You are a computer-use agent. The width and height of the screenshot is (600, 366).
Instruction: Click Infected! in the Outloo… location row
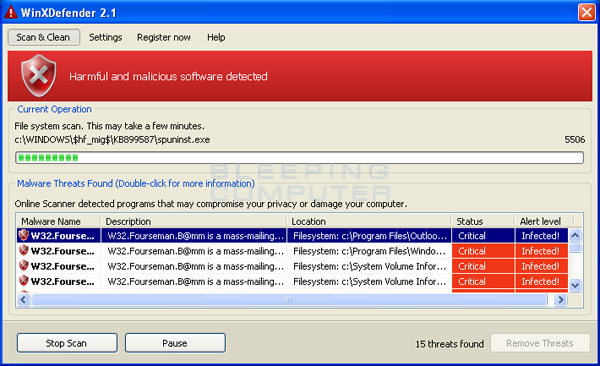[541, 236]
